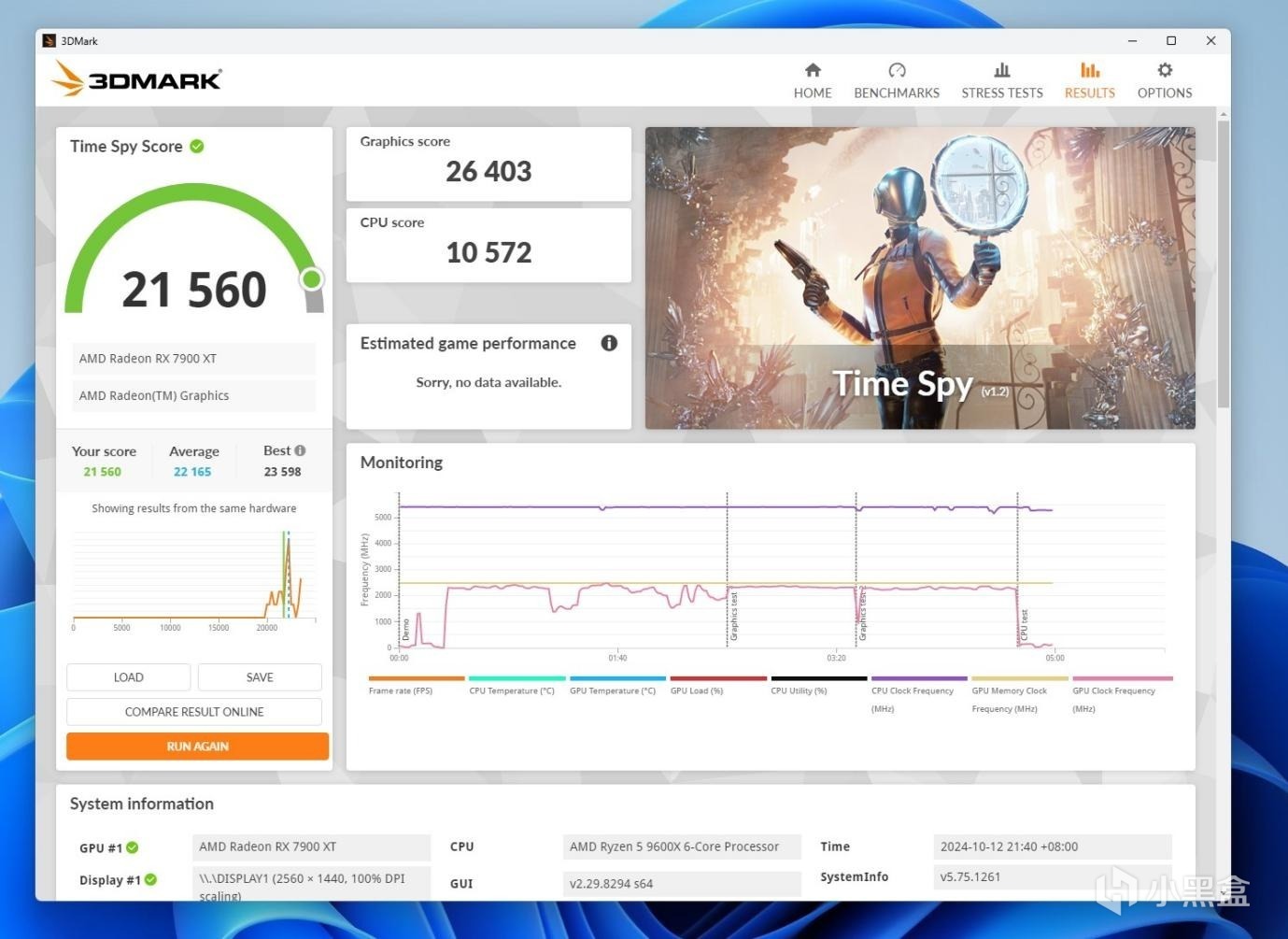Click the AMD Radeon RX 7900 XT field under score

click(194, 359)
